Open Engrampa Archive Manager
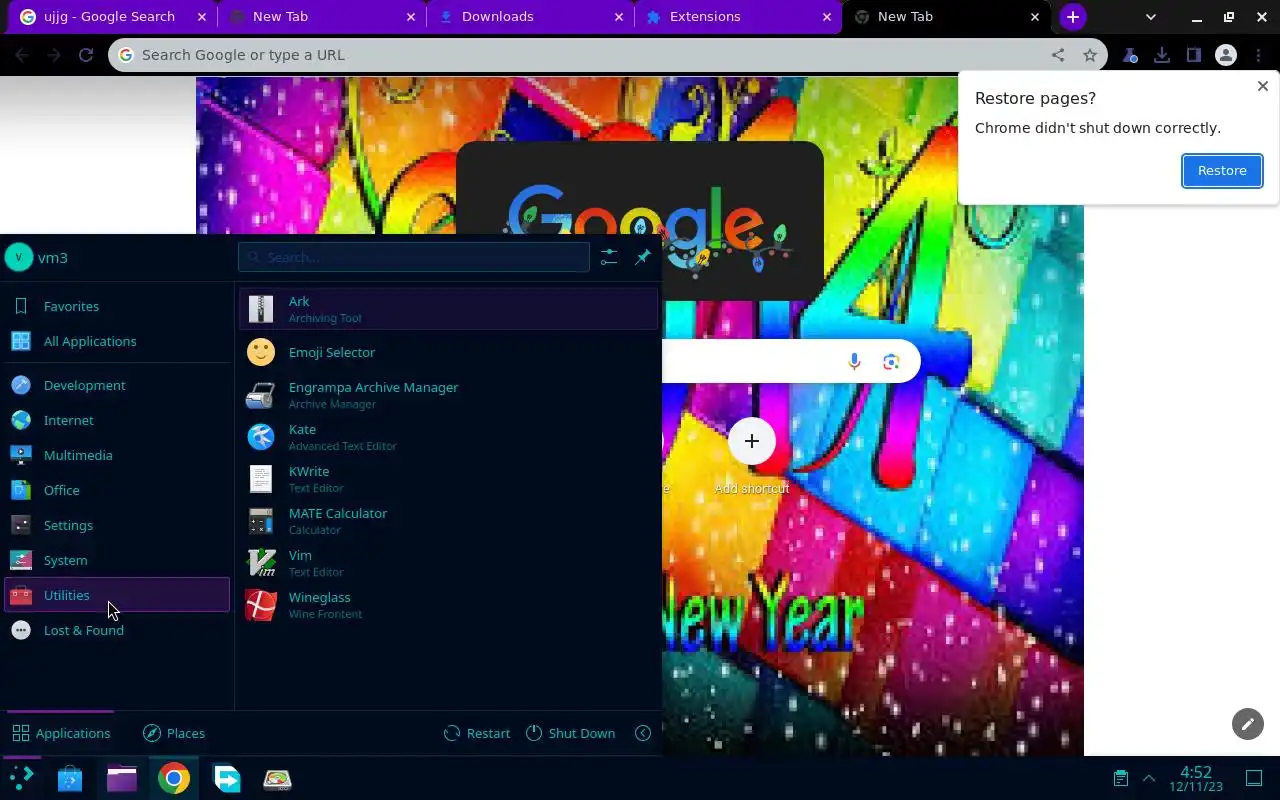Viewport: 1280px width, 800px height. (448, 395)
